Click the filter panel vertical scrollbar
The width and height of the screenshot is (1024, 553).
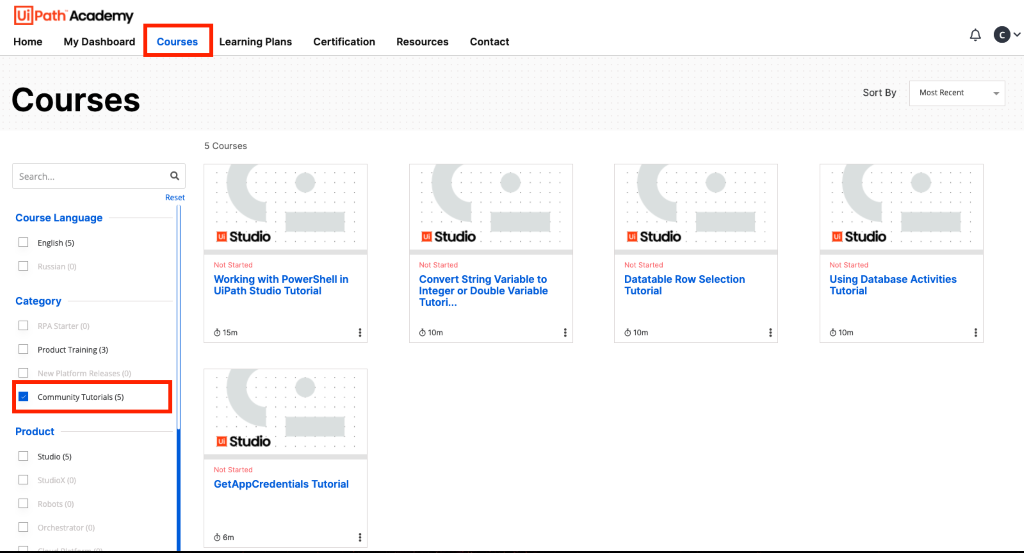[x=178, y=379]
